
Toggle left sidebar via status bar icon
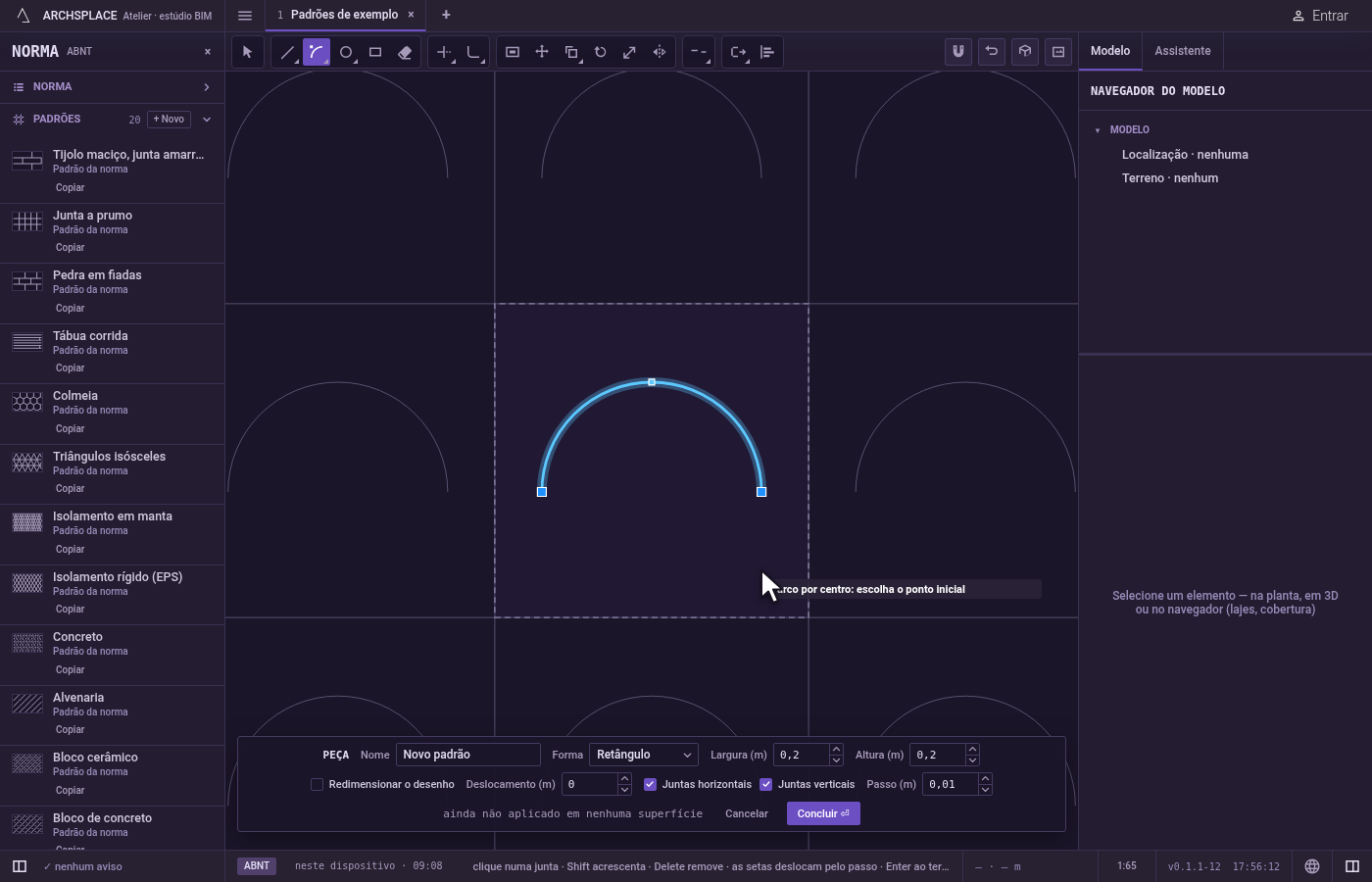[20, 866]
